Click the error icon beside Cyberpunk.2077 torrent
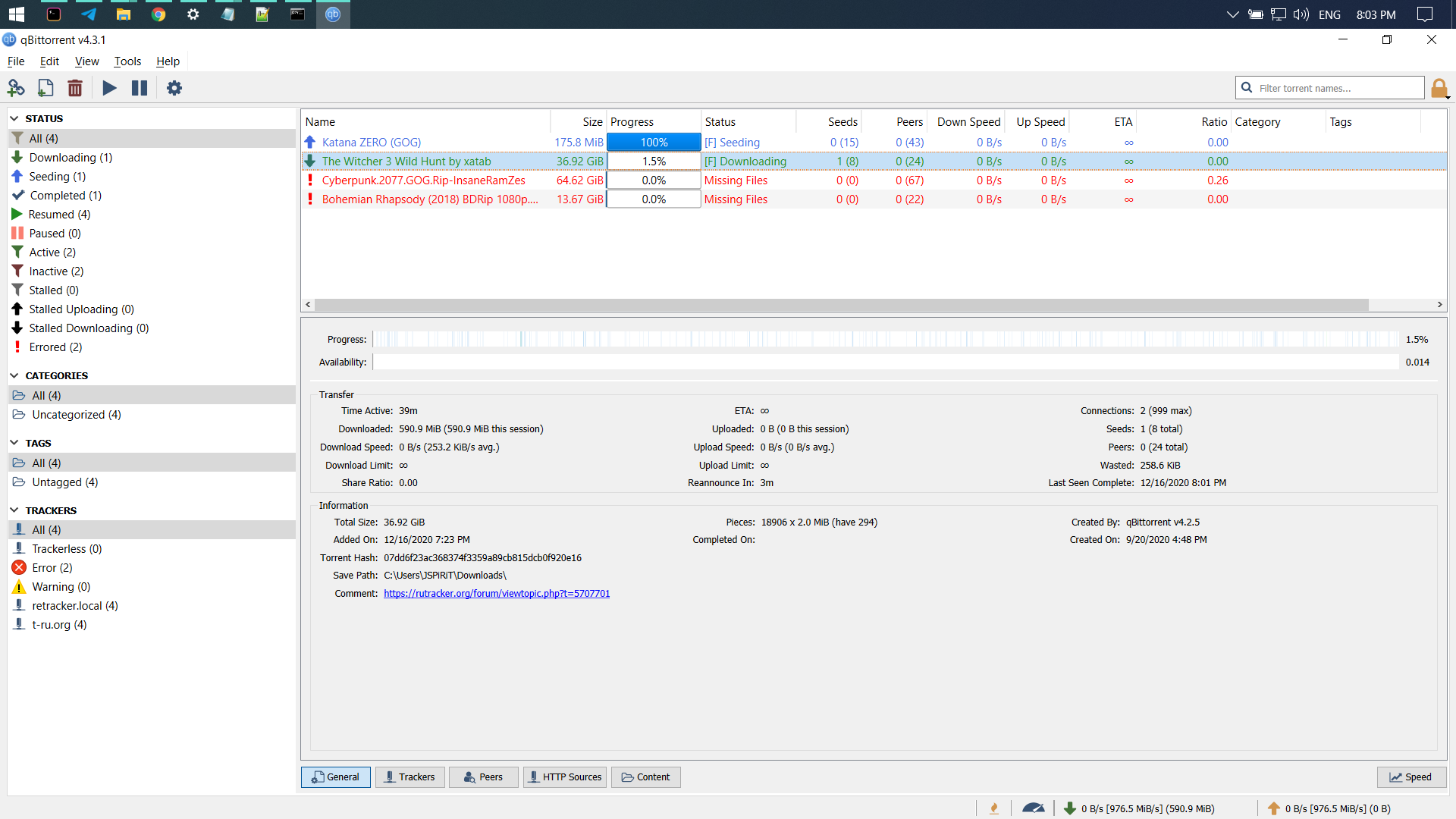Screen dimensions: 1456x819 pyautogui.click(x=310, y=180)
